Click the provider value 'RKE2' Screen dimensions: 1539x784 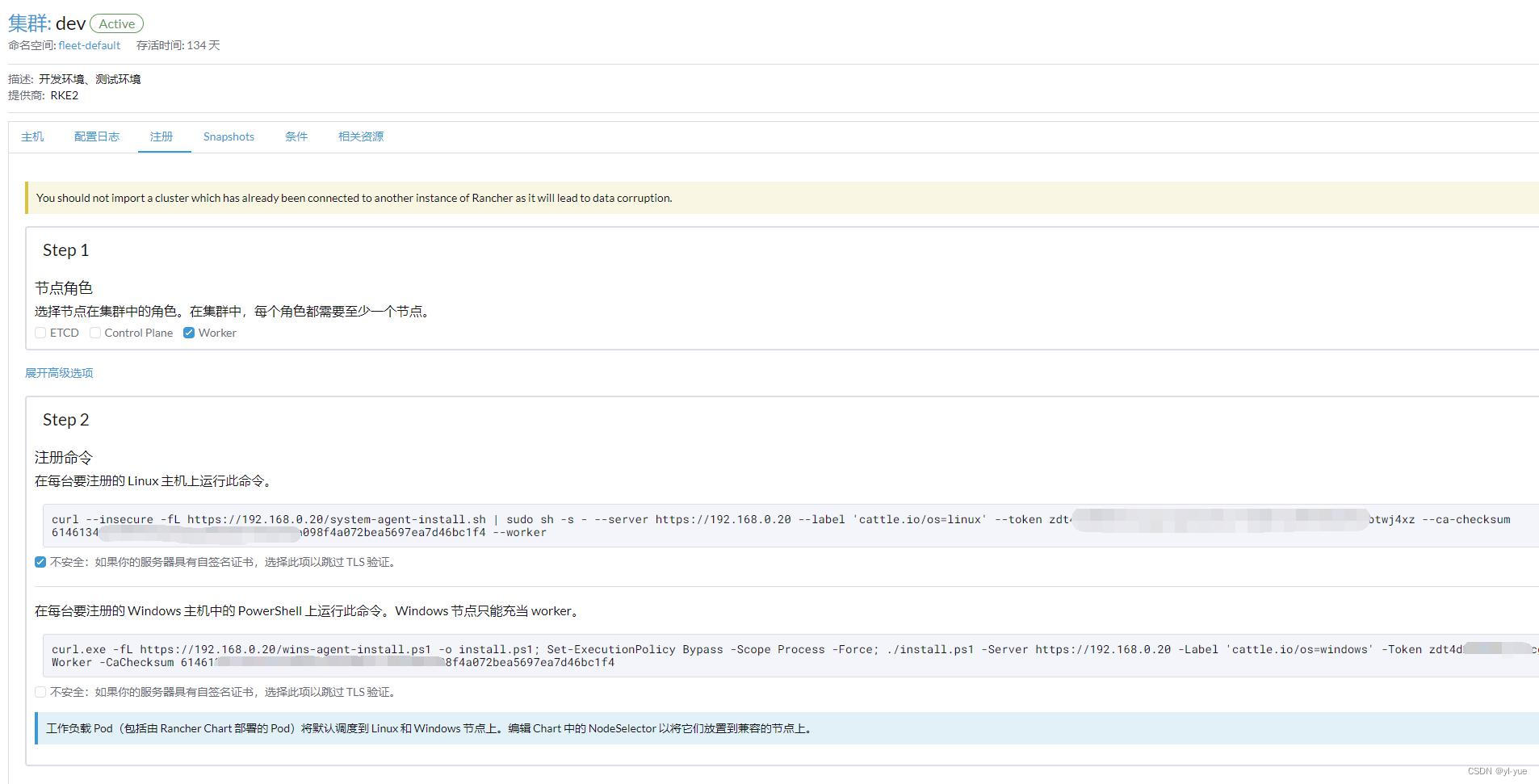tap(65, 95)
